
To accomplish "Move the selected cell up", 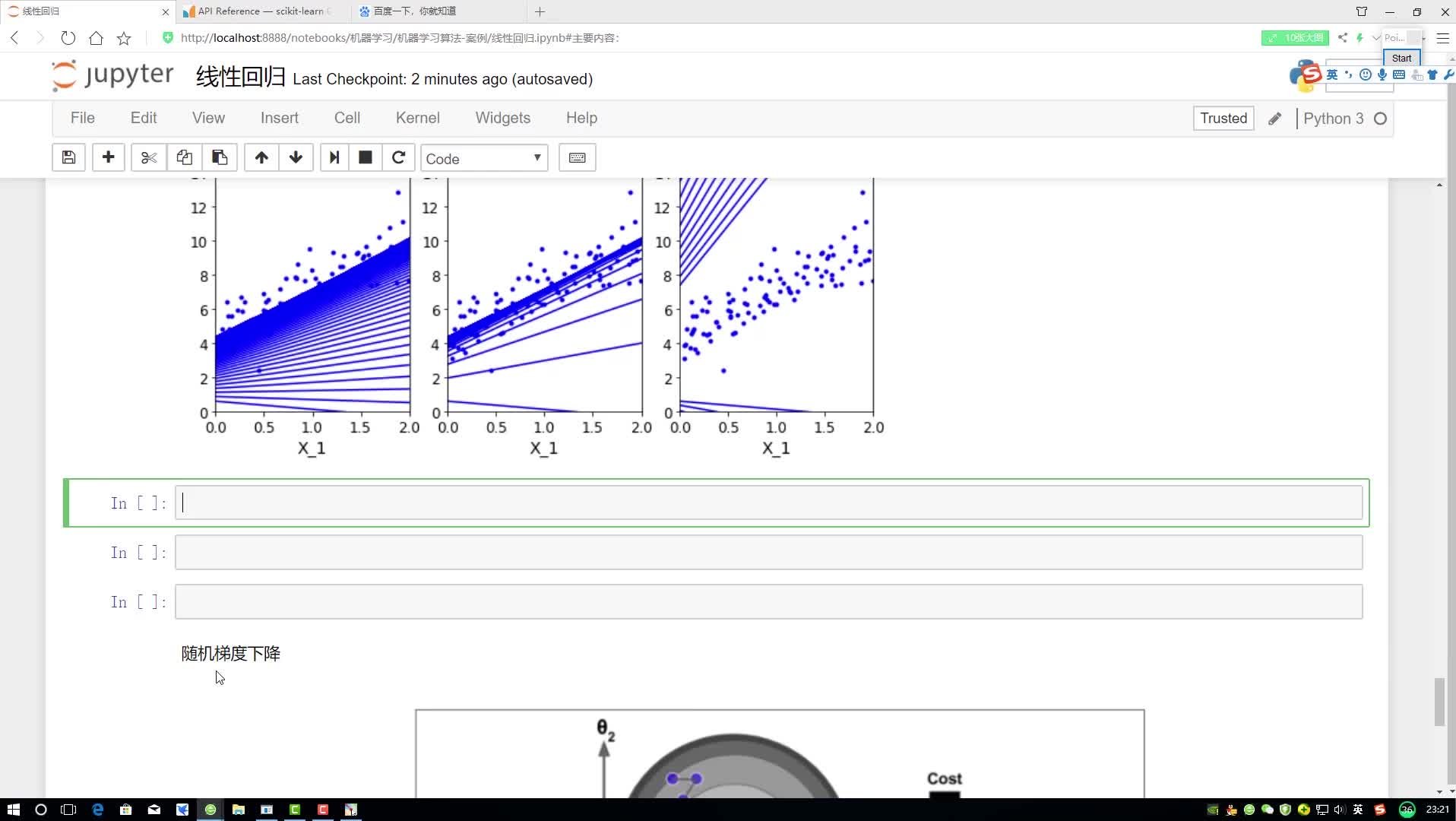I will [x=261, y=157].
